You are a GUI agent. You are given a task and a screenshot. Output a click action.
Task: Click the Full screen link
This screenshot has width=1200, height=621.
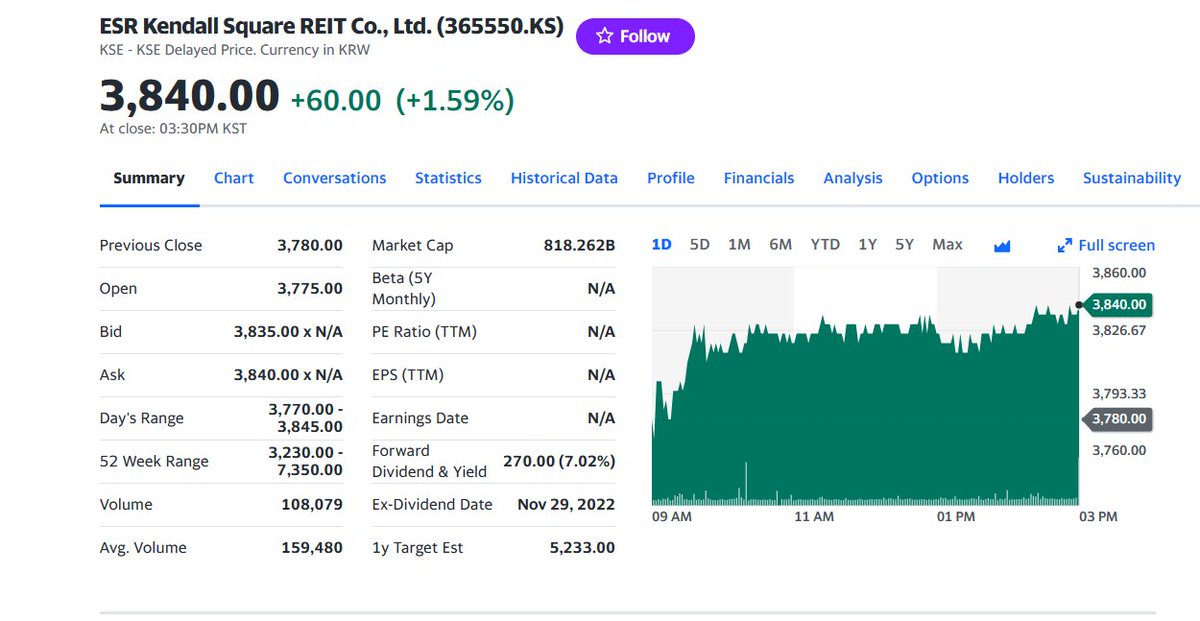(1106, 246)
